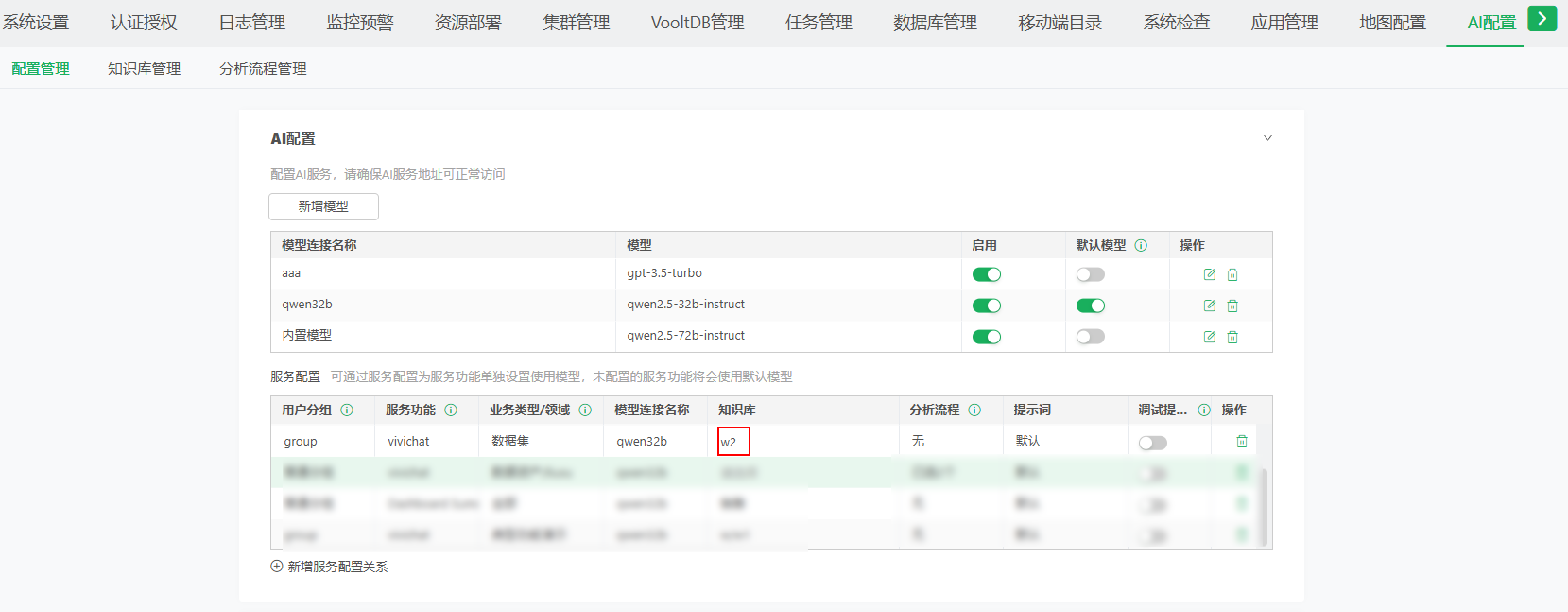
Task: Edit the qwen32b model entry
Action: pyautogui.click(x=1209, y=306)
